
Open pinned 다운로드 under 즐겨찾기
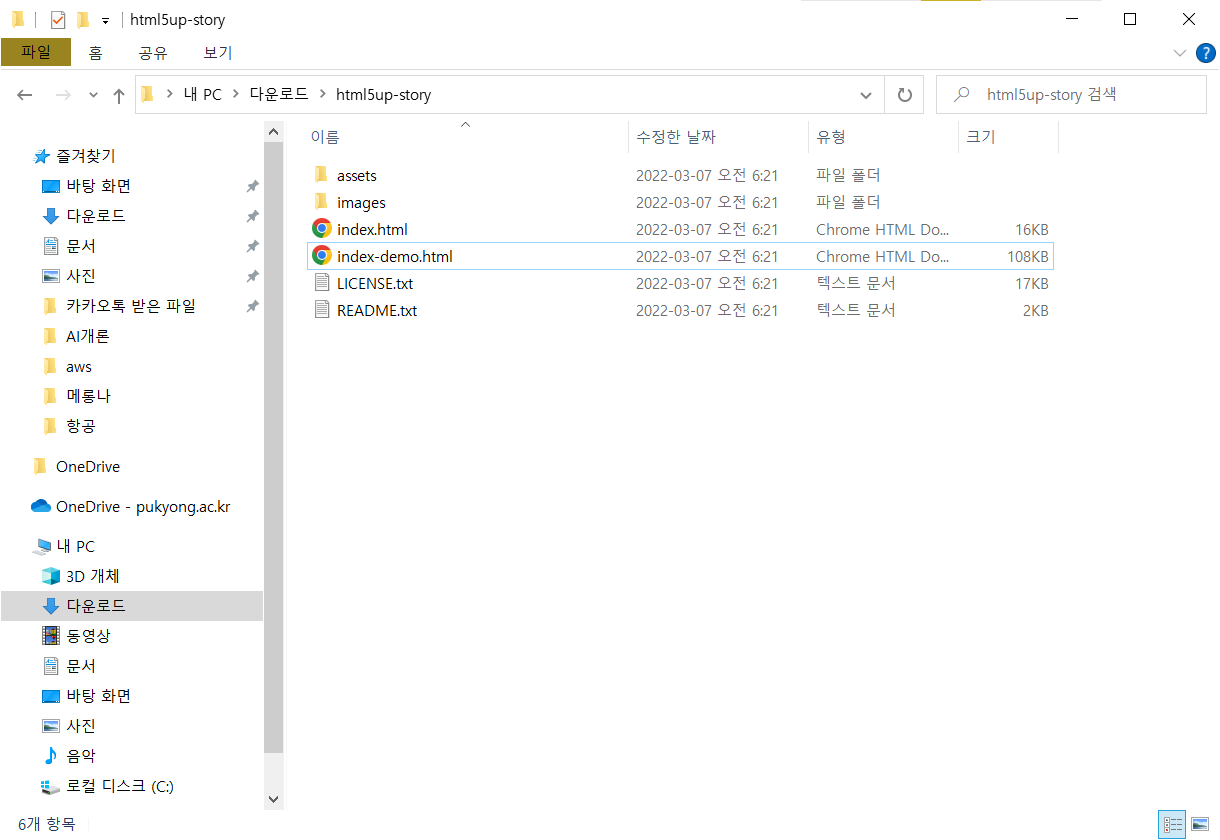coord(96,216)
